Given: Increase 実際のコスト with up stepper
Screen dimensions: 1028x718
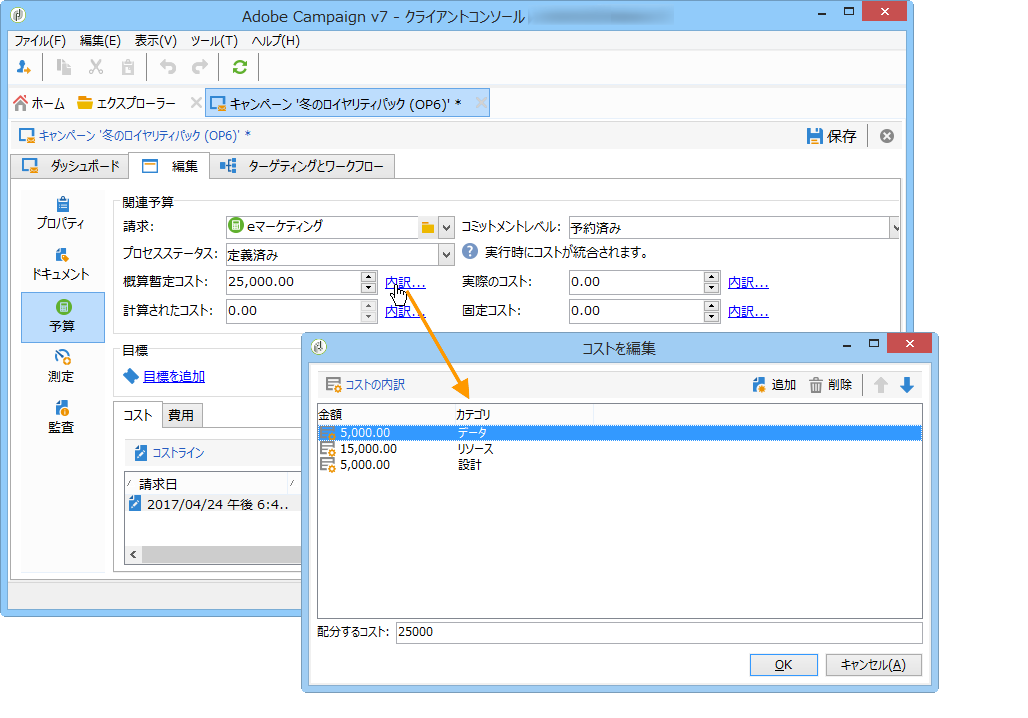Looking at the screenshot, I should pyautogui.click(x=711, y=277).
